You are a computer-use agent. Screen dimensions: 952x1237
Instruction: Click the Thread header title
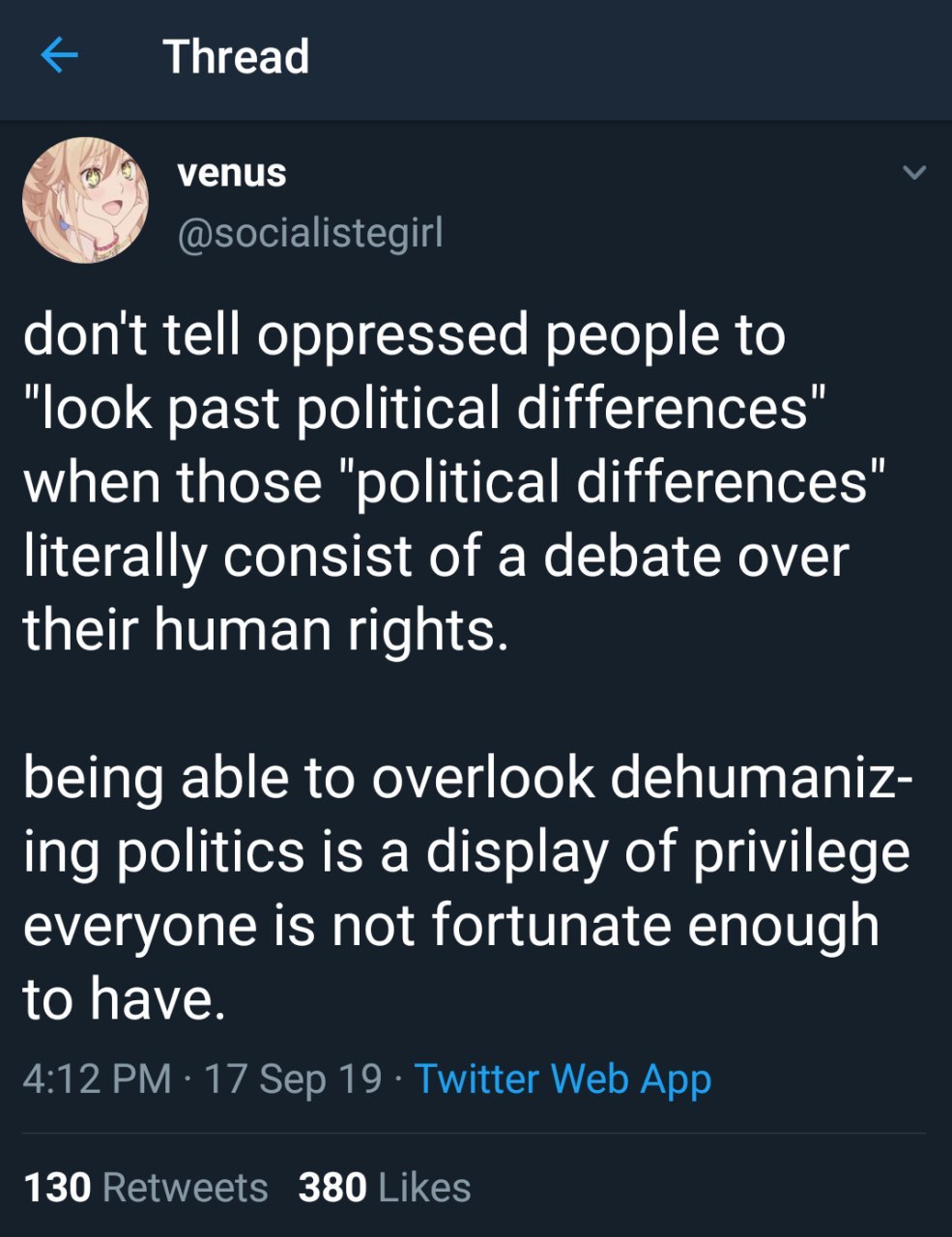pos(236,56)
